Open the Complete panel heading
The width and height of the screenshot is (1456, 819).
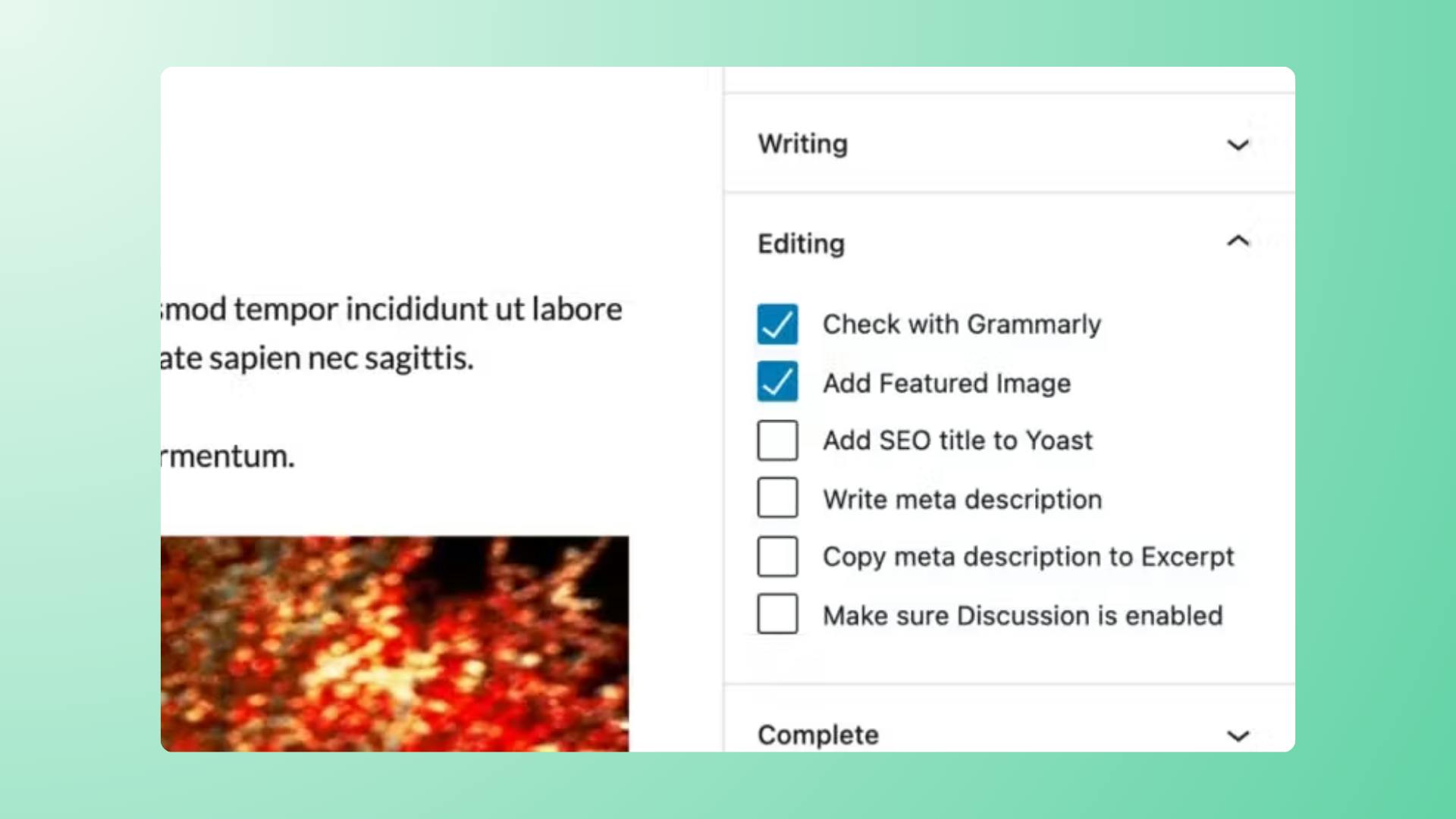tap(818, 735)
